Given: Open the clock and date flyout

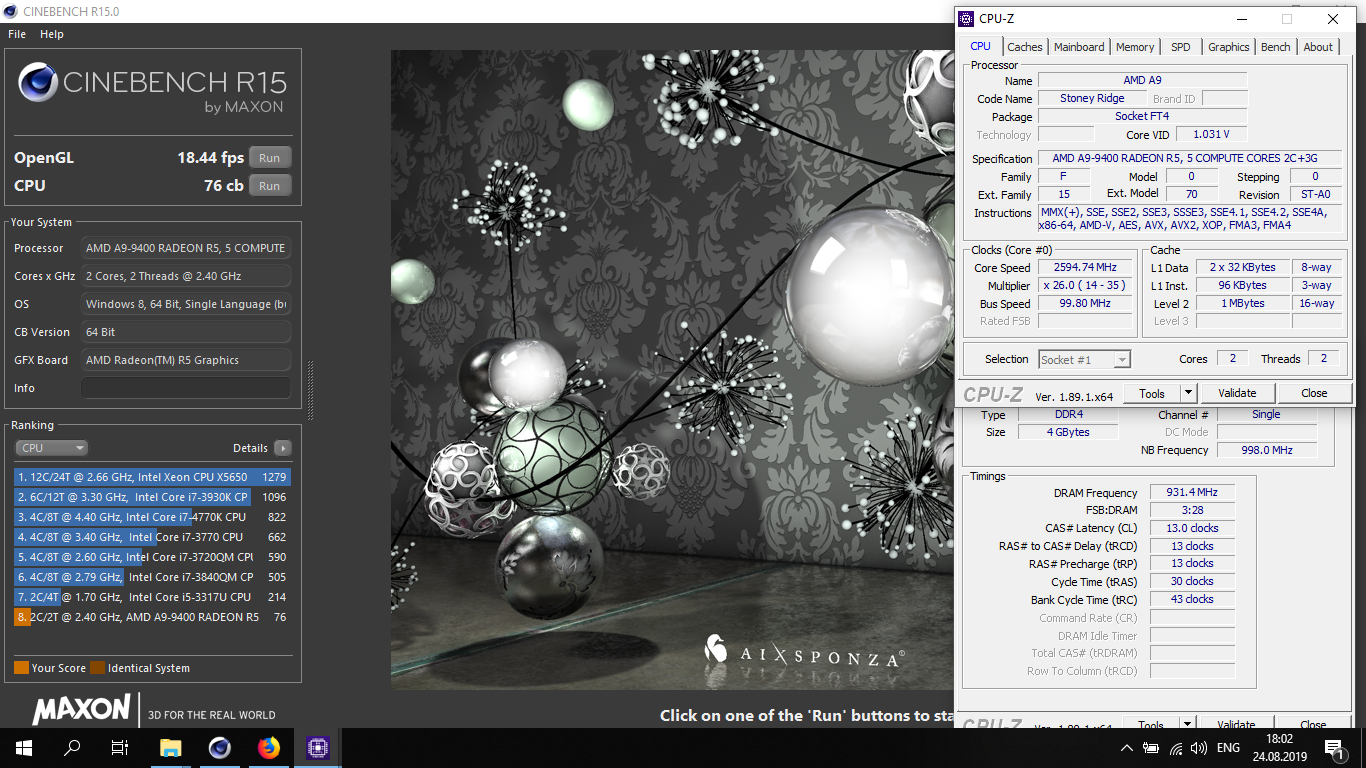Looking at the screenshot, I should tap(1279, 748).
